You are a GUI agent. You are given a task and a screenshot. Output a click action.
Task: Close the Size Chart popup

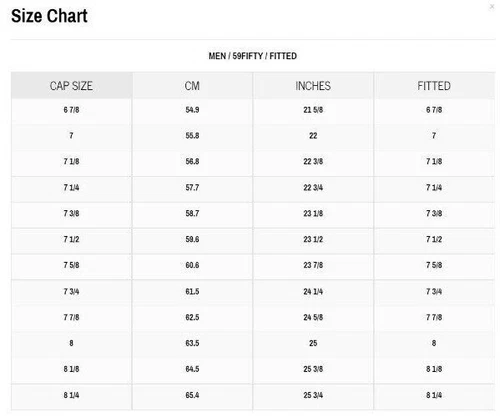point(492,7)
